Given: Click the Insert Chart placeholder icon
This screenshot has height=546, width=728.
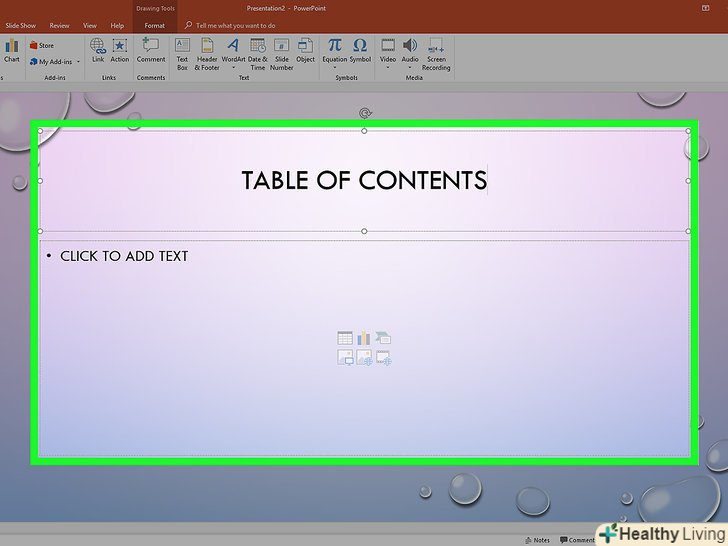Looking at the screenshot, I should (x=364, y=338).
